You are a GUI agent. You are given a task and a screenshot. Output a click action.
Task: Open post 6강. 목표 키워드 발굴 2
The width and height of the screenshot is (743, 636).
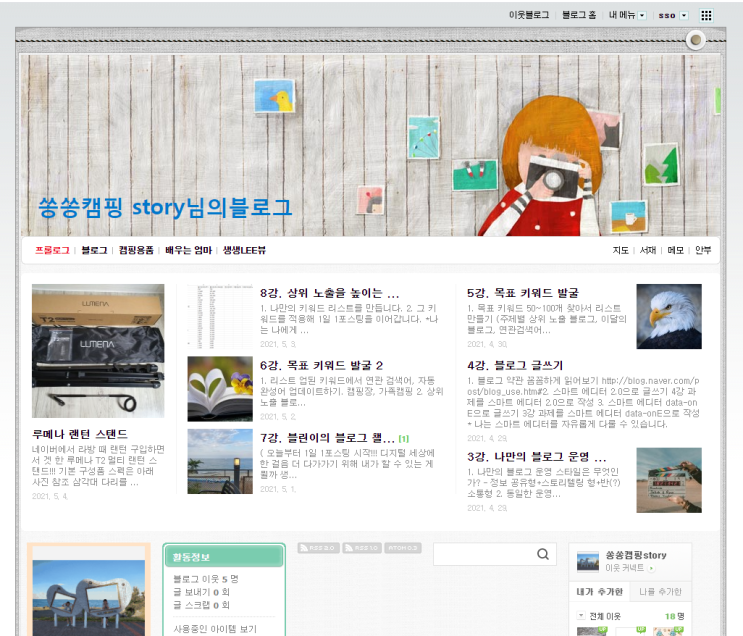click(321, 365)
